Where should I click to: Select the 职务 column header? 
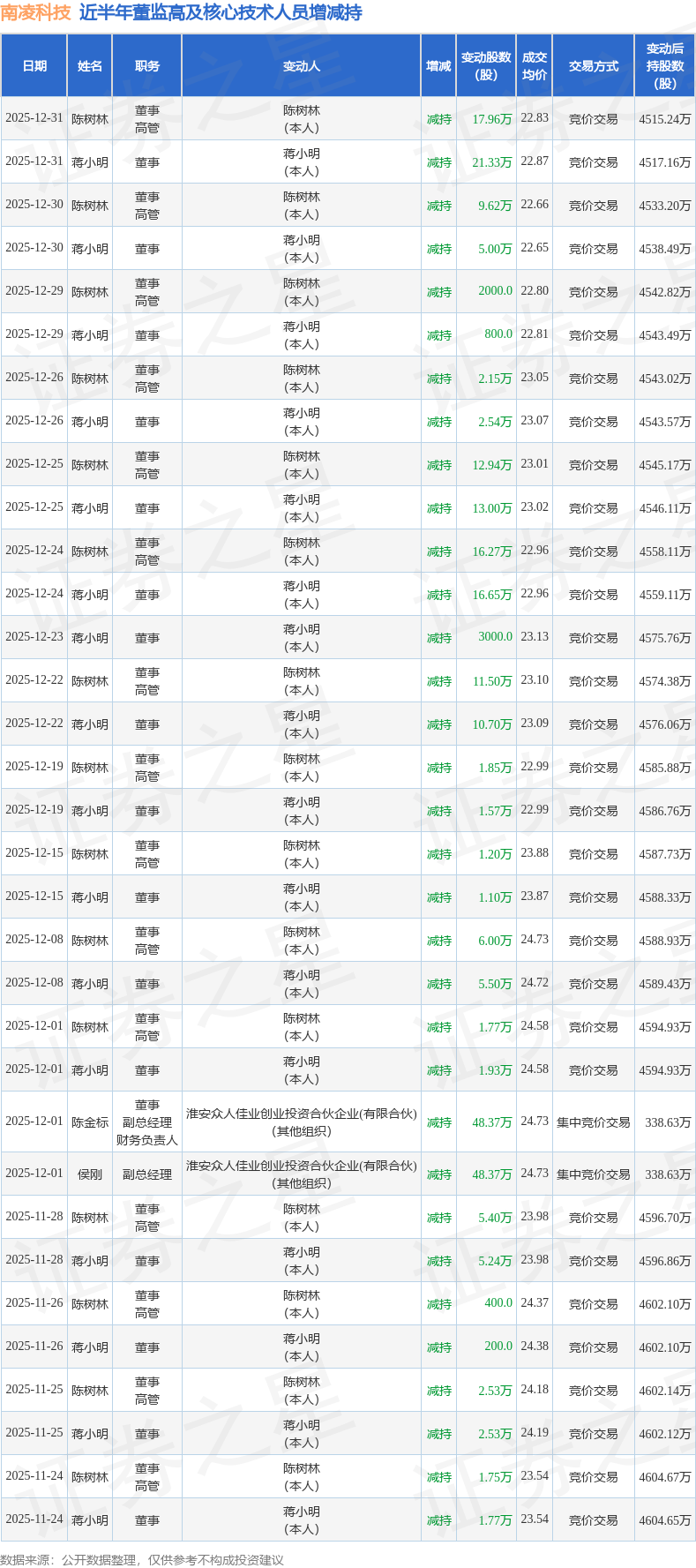click(x=147, y=66)
